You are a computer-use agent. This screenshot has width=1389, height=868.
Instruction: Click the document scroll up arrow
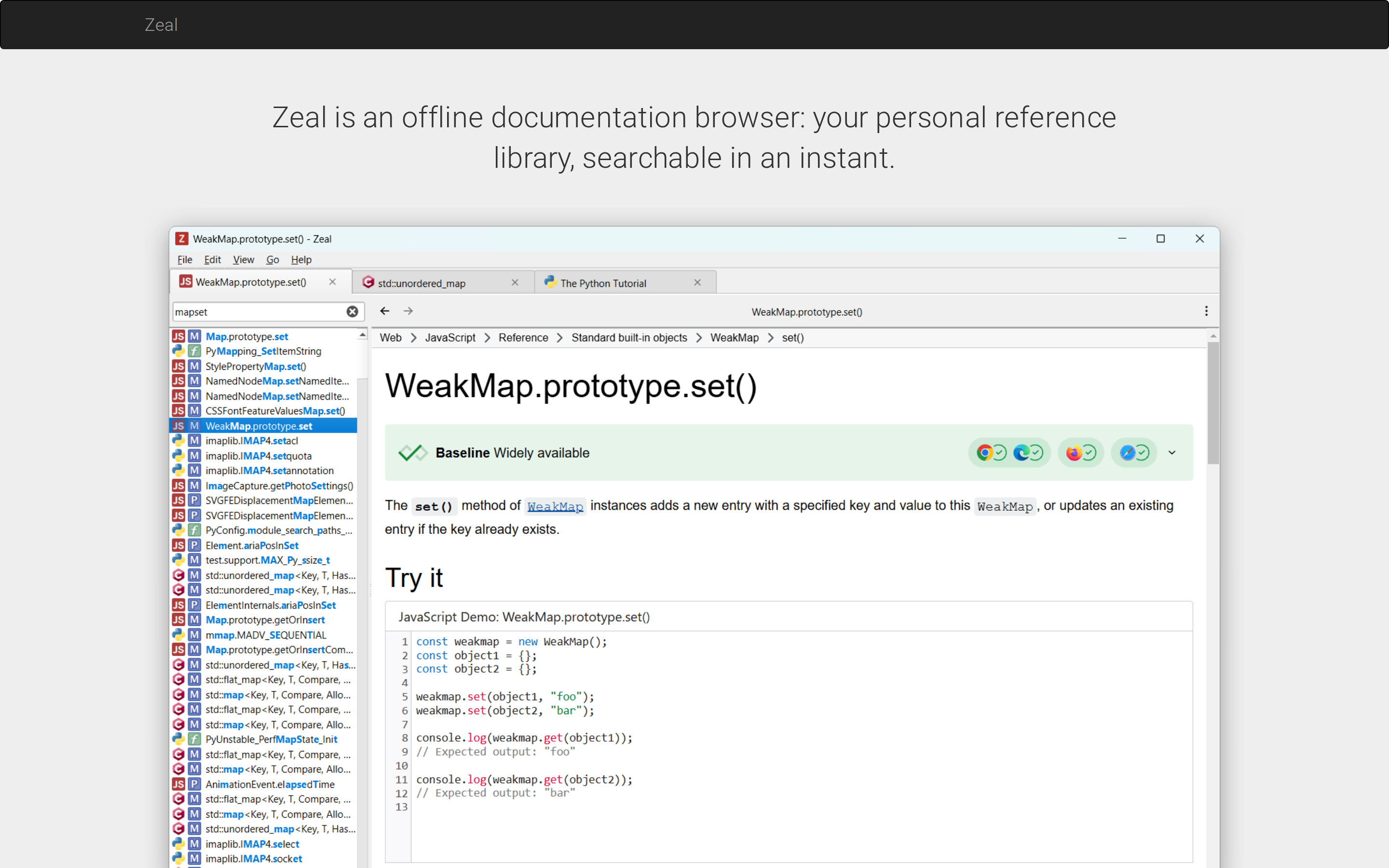(x=1213, y=336)
